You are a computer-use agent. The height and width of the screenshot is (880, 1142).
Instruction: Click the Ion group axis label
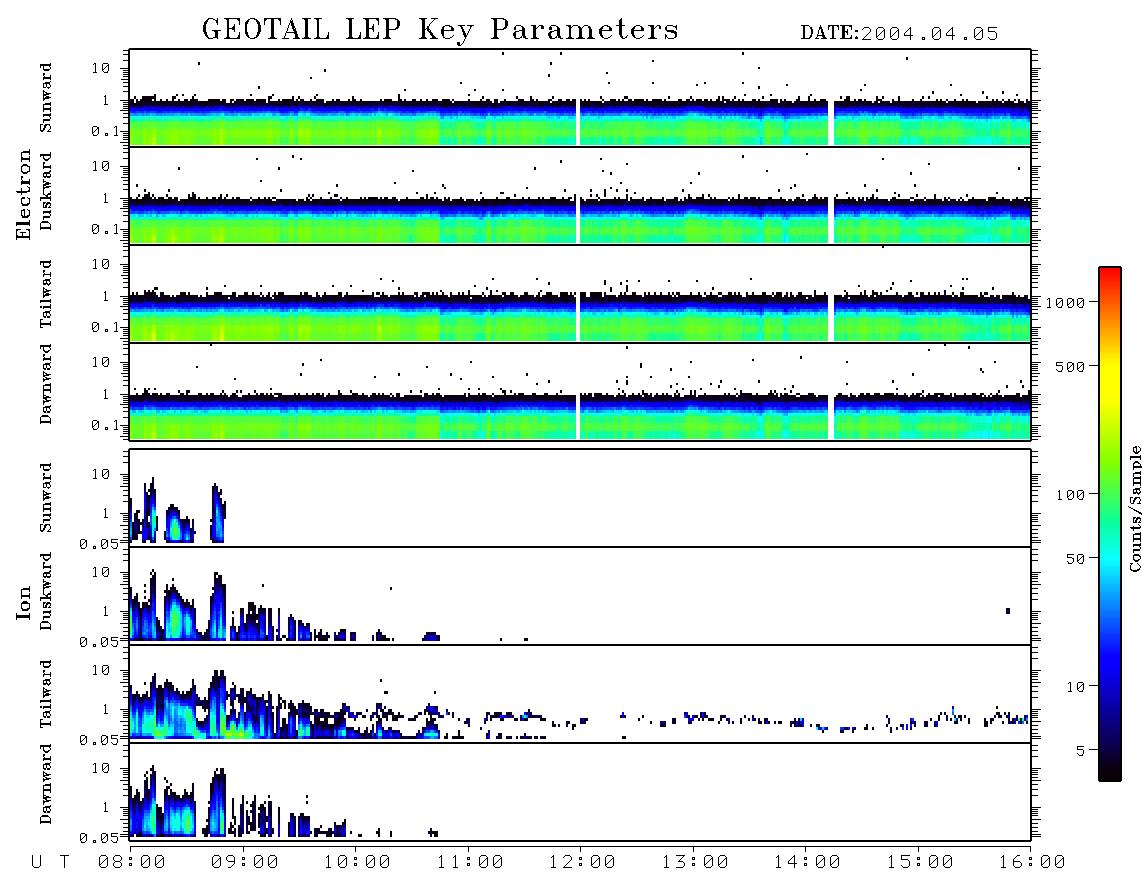(x=24, y=602)
